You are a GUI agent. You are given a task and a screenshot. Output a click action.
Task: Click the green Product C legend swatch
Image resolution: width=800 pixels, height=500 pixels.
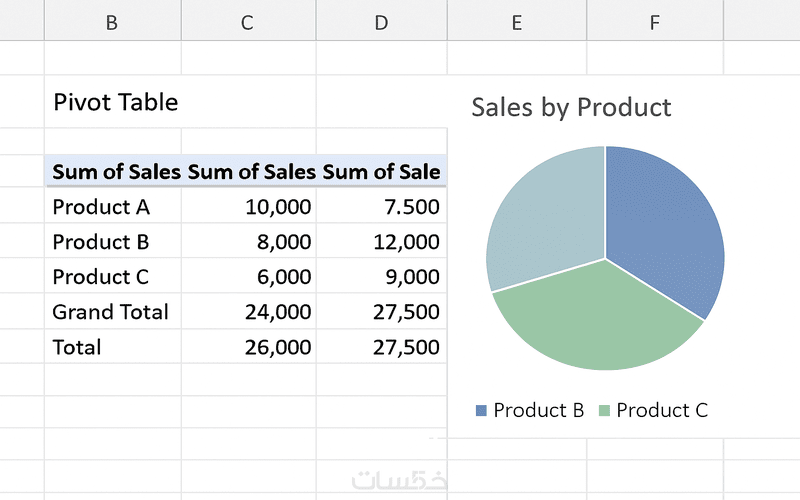click(604, 411)
